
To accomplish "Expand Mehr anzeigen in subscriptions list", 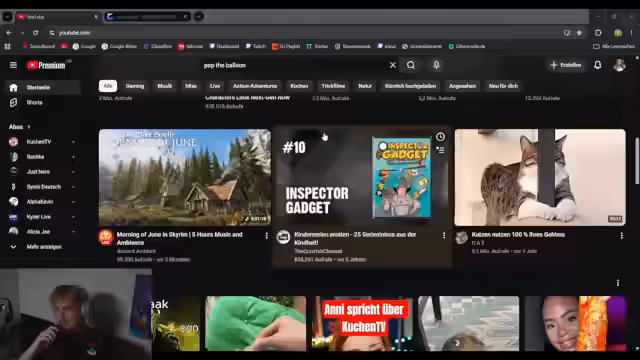I will (43, 247).
